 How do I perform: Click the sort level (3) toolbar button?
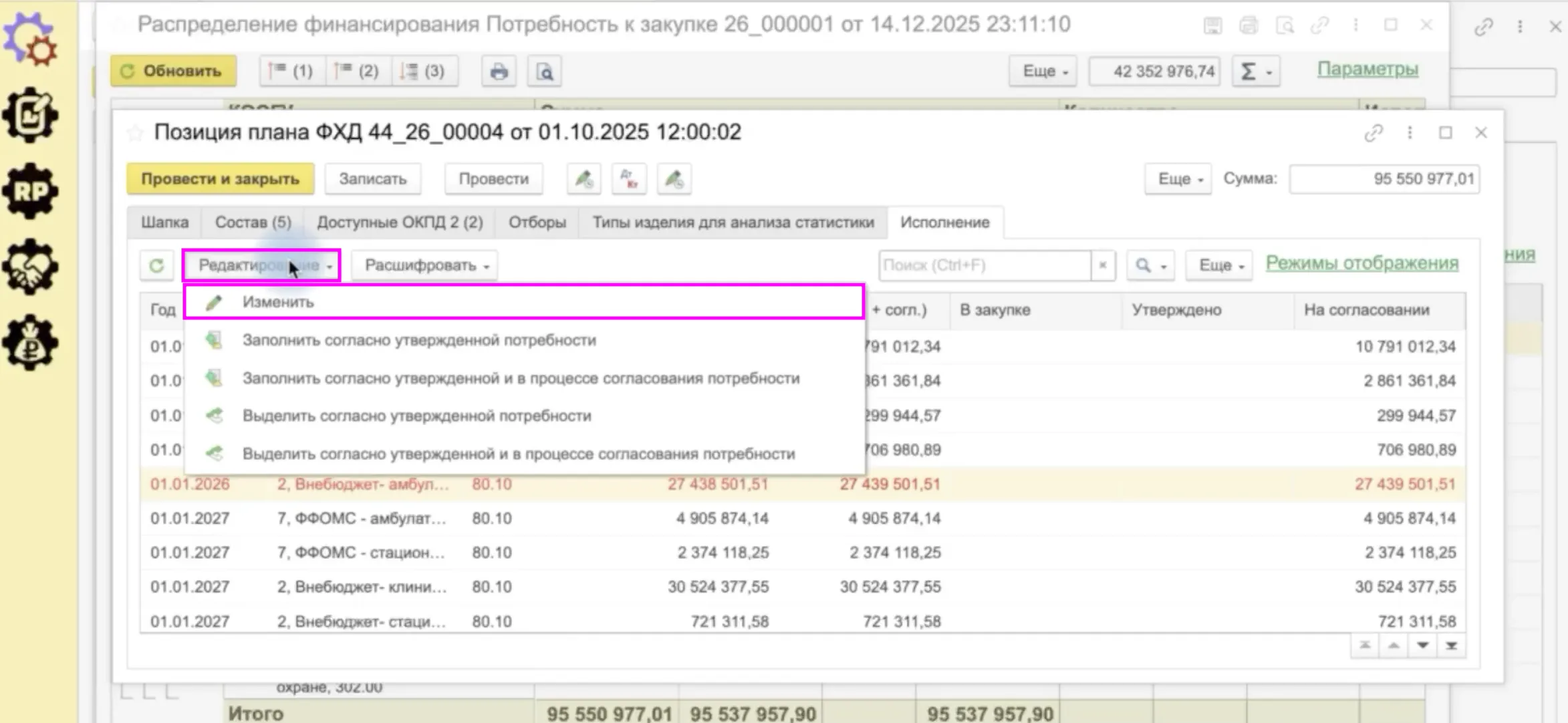(x=425, y=71)
